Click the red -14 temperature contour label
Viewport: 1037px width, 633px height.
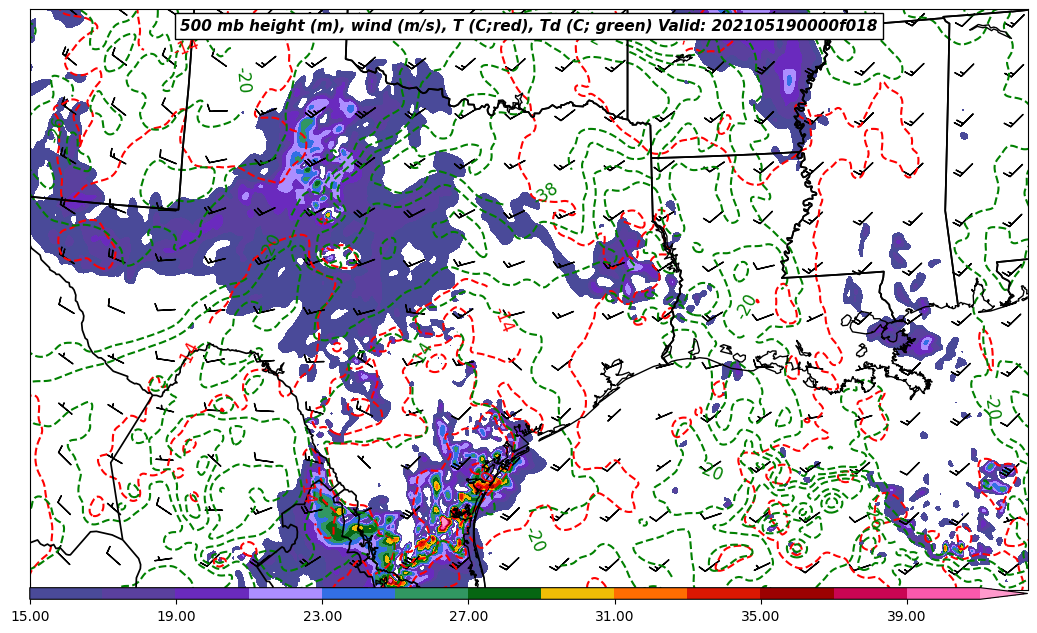coord(504,321)
